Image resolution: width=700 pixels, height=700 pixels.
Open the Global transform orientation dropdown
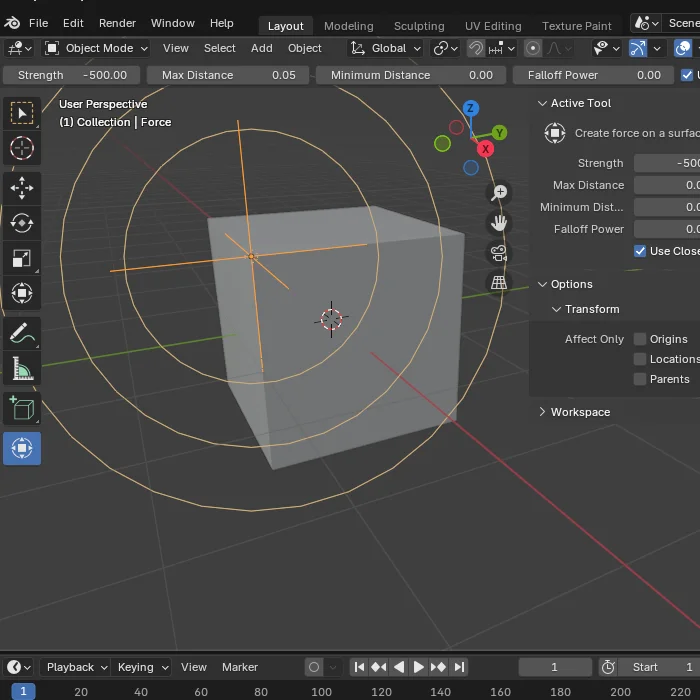pos(384,48)
